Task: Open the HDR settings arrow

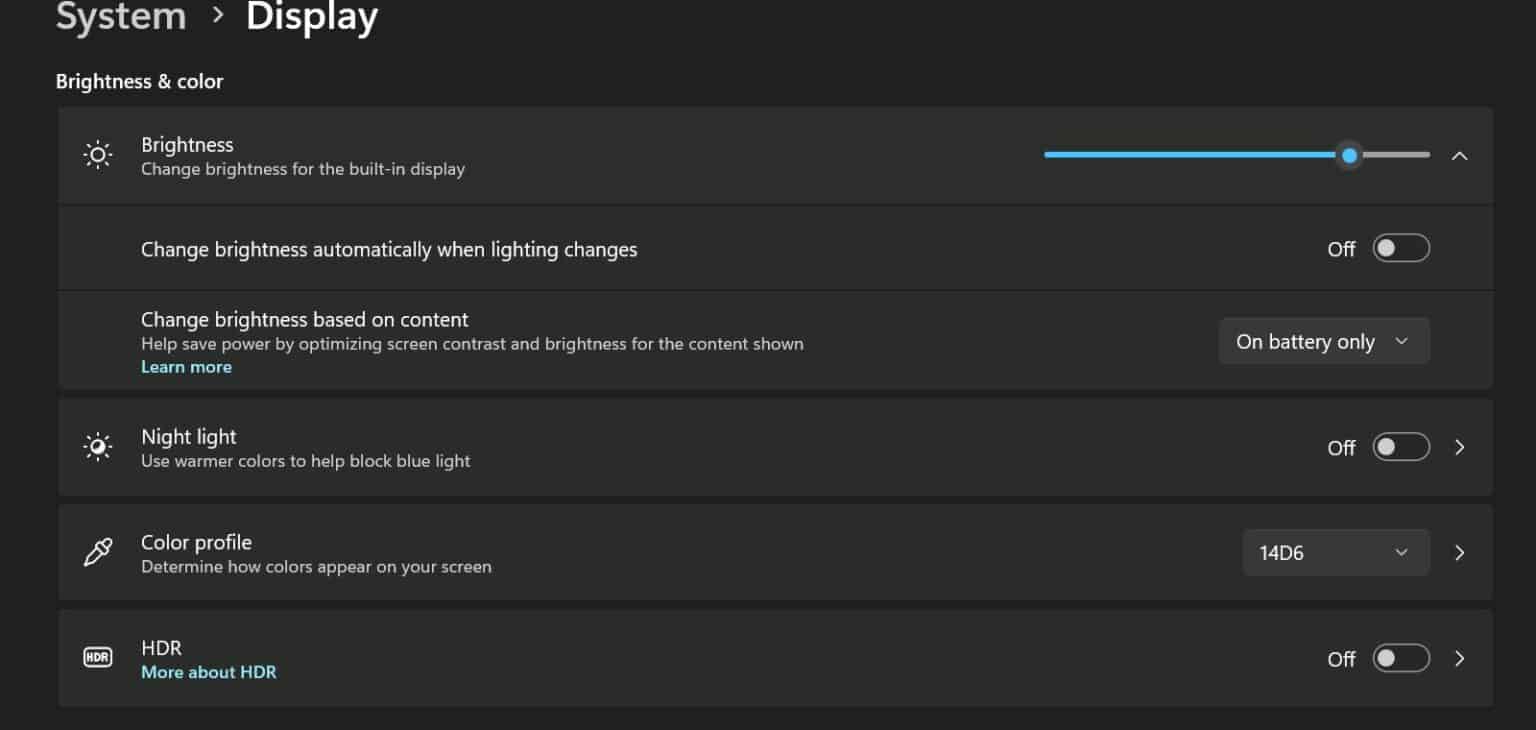Action: click(1460, 658)
